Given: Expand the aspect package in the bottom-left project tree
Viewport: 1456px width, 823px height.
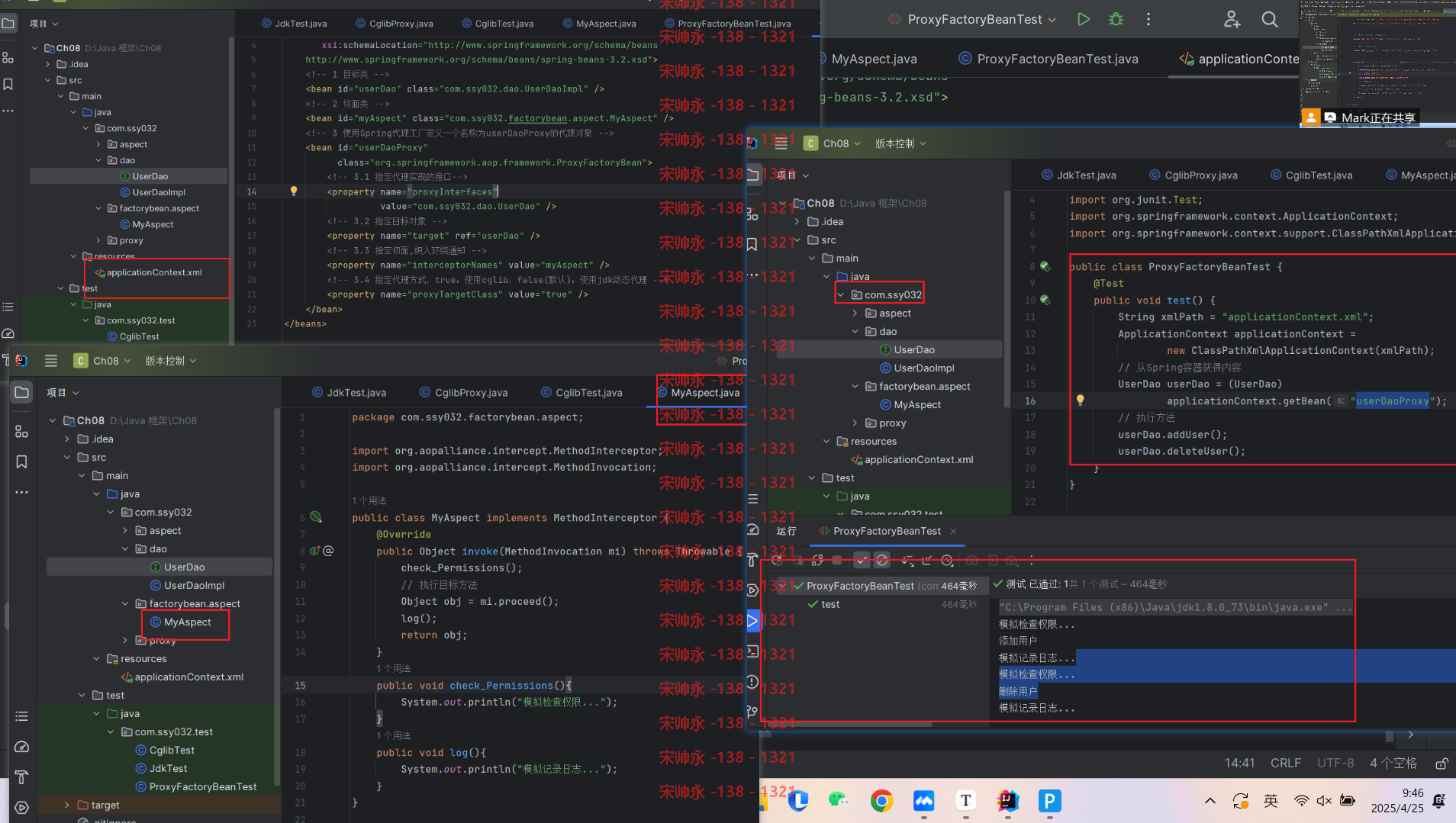Looking at the screenshot, I should coord(125,530).
